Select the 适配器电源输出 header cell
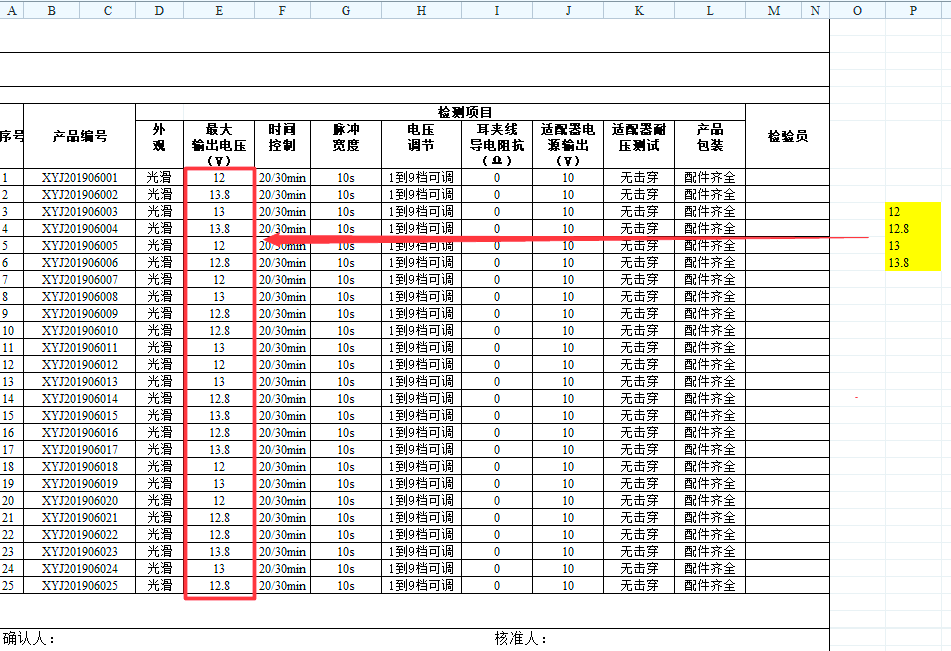The image size is (951, 651). coord(568,144)
